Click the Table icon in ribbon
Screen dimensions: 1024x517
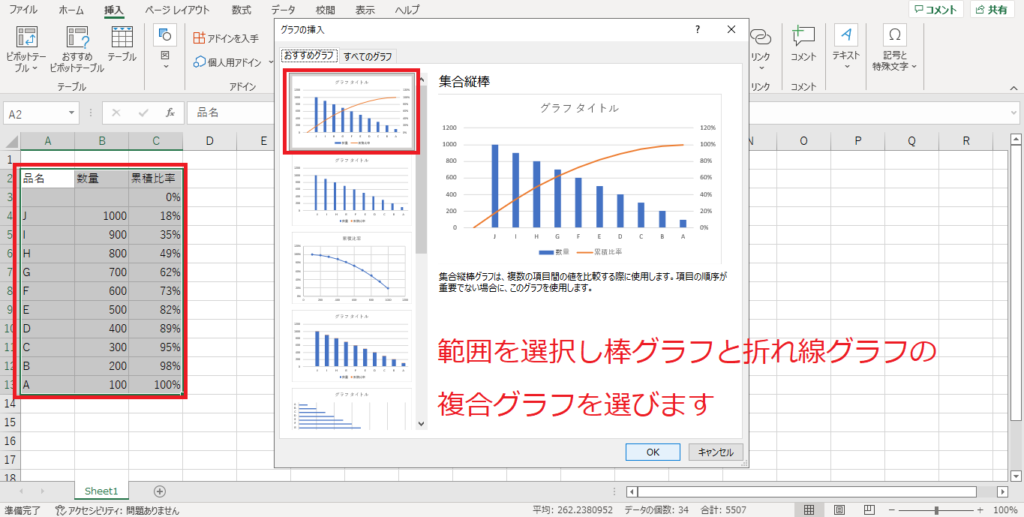point(121,37)
